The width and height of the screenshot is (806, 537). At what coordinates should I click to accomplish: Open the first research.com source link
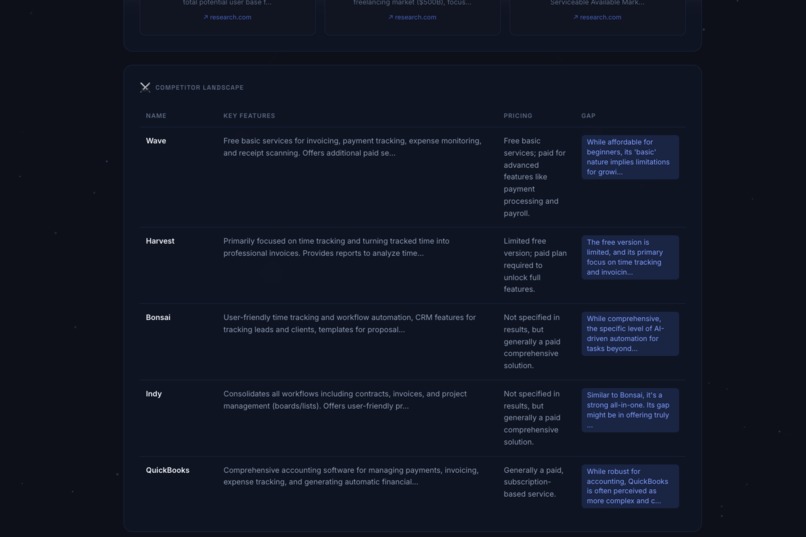coord(227,17)
